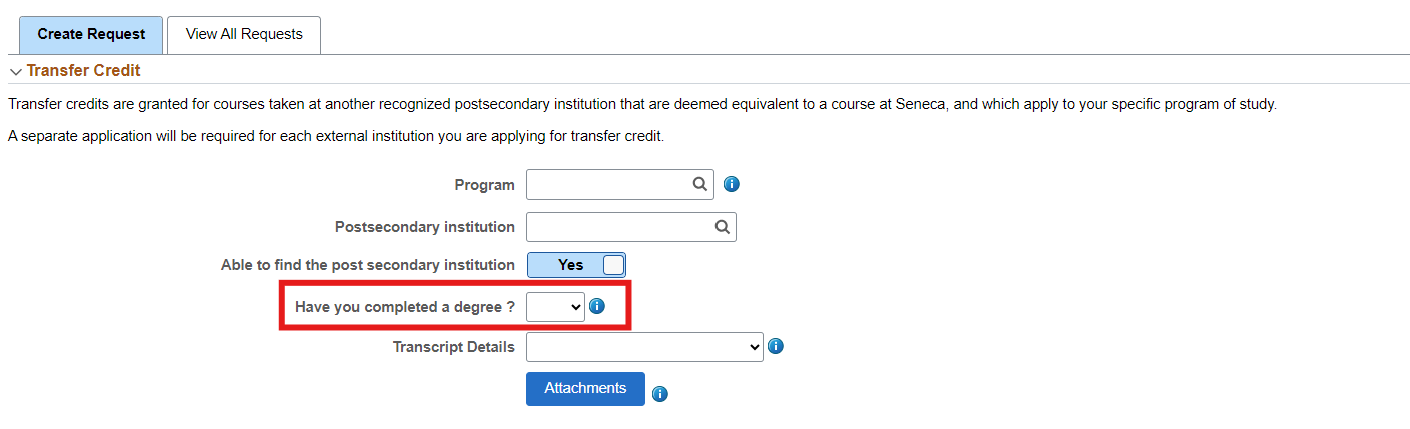Click the 'Transcript Details' label text
Screen dimensions: 1410x429
pyautogui.click(x=453, y=347)
